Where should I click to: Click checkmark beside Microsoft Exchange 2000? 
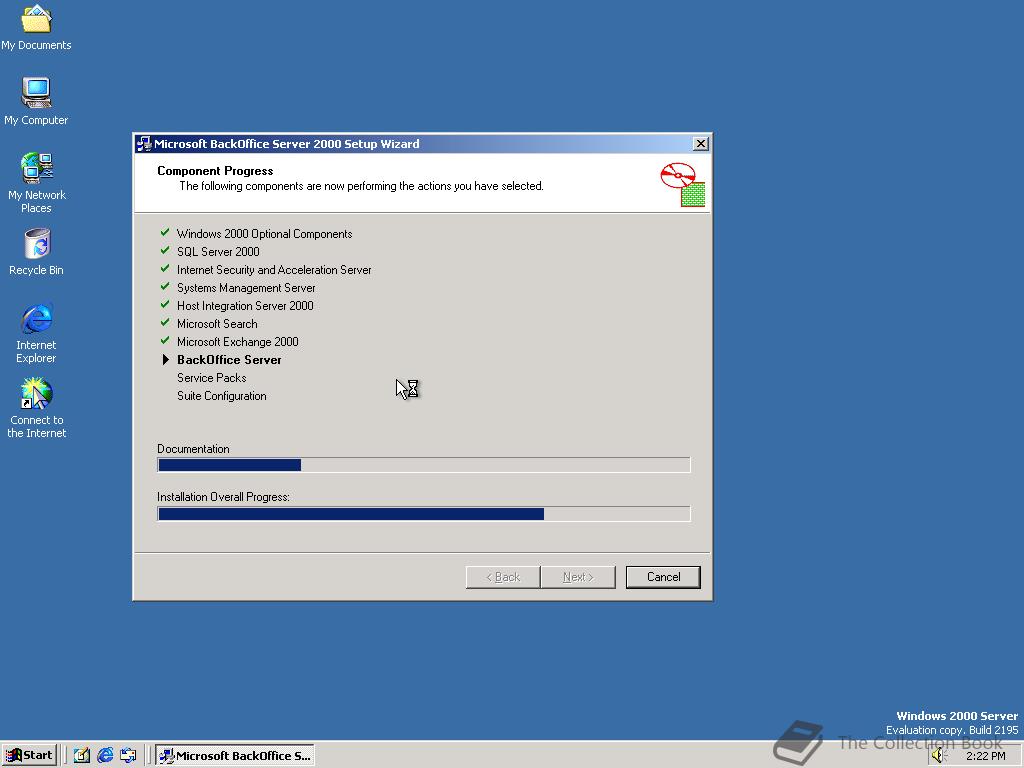pos(165,340)
